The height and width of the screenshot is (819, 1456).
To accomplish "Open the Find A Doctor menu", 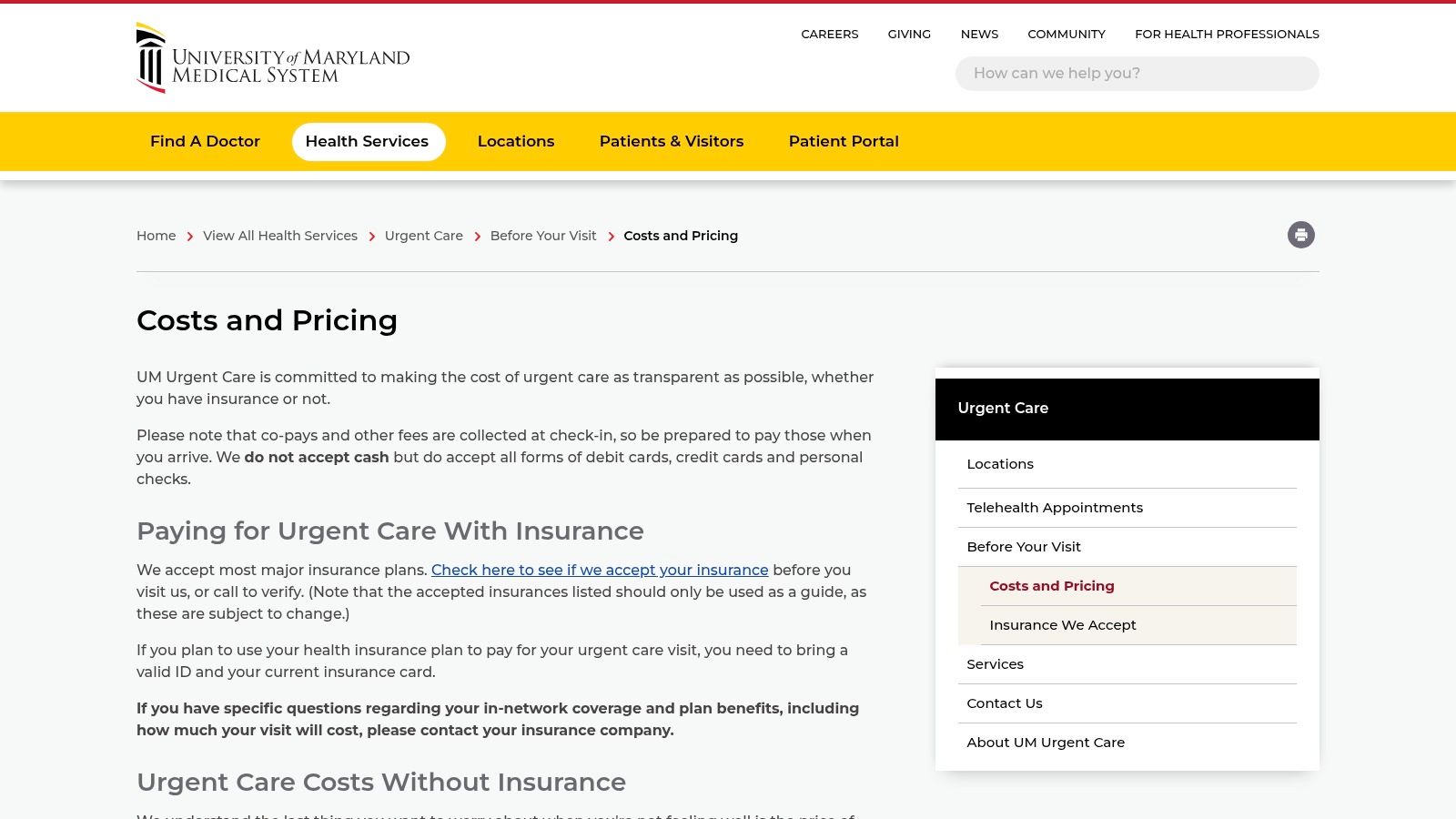I will [x=205, y=141].
